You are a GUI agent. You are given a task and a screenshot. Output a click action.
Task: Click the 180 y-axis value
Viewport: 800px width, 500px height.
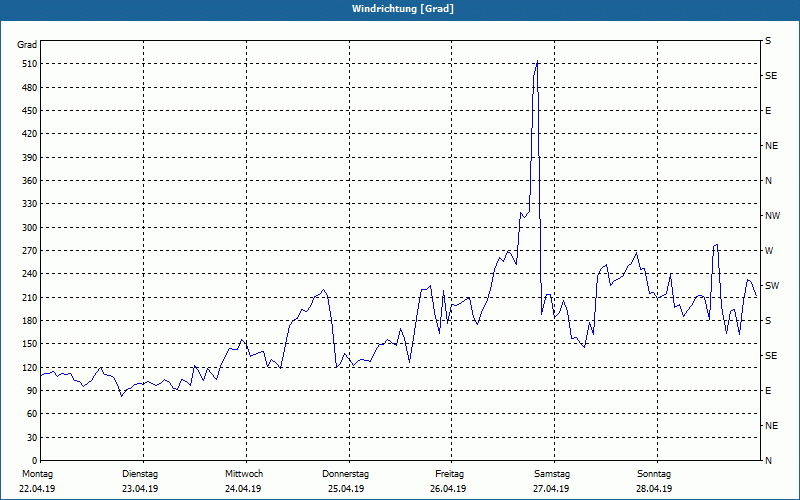29,321
